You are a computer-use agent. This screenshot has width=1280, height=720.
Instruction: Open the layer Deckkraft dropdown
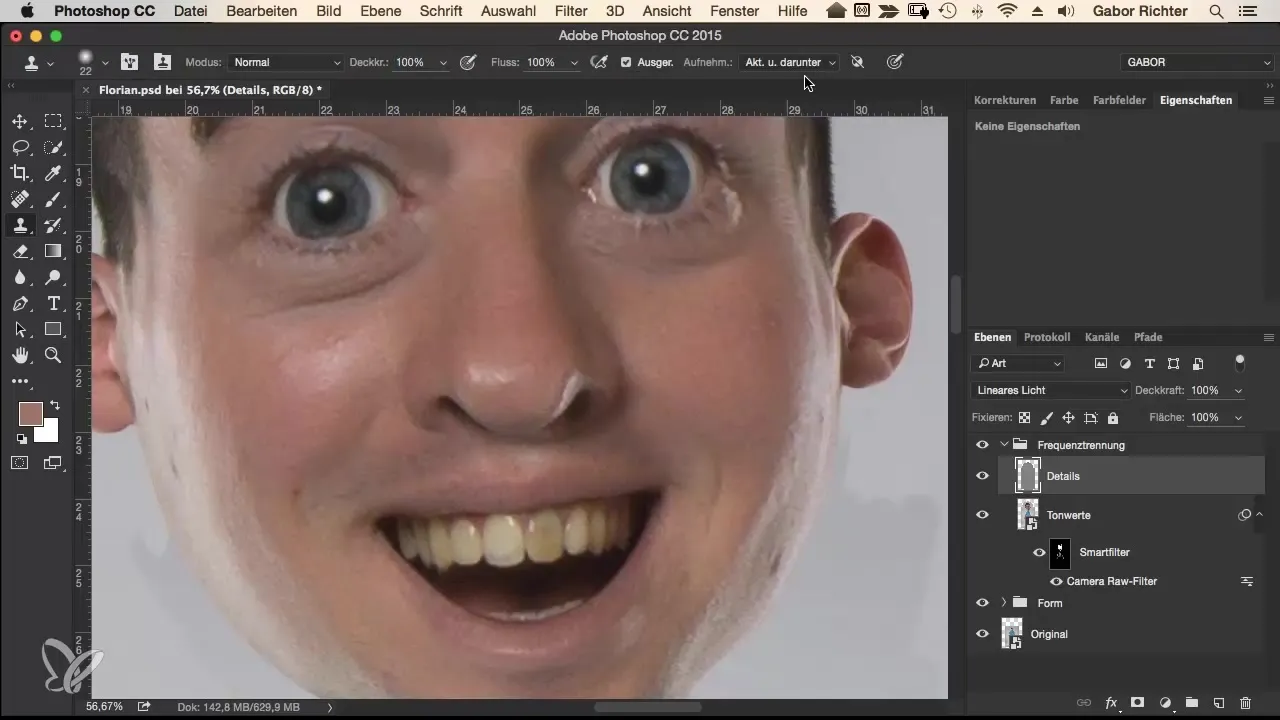pyautogui.click(x=1239, y=390)
